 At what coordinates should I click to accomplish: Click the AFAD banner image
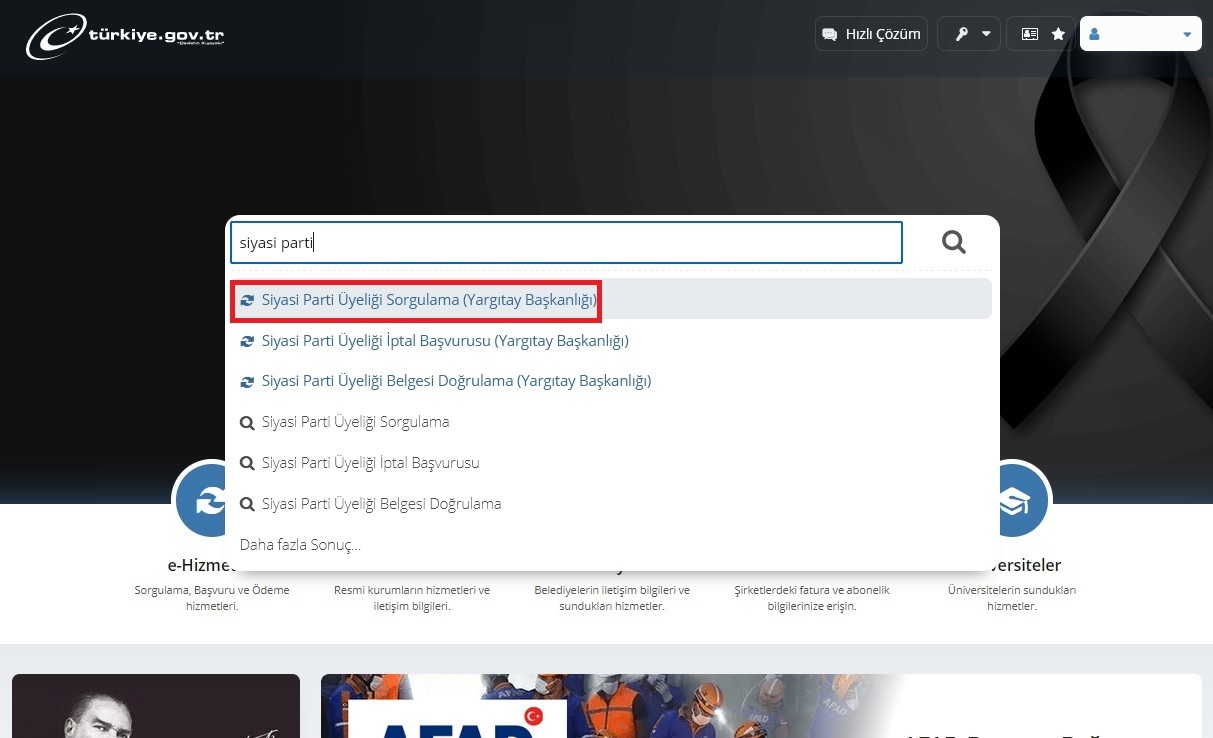coord(761,706)
